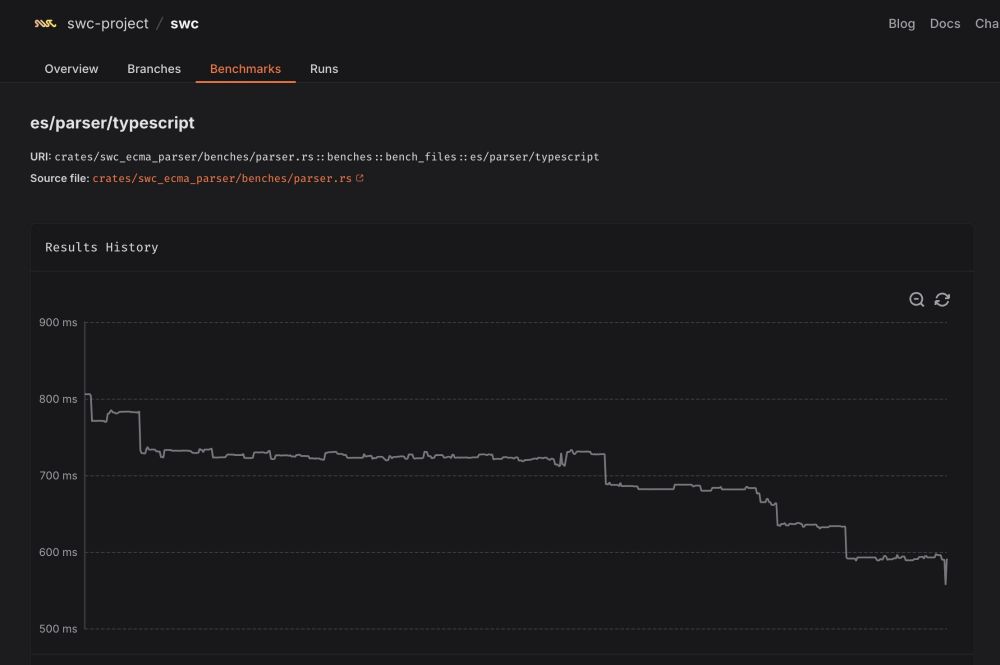The image size is (1000, 665).
Task: Open the crates/swc_ecma_parser/benches/parser.rs source file link
Action: pyautogui.click(x=222, y=179)
